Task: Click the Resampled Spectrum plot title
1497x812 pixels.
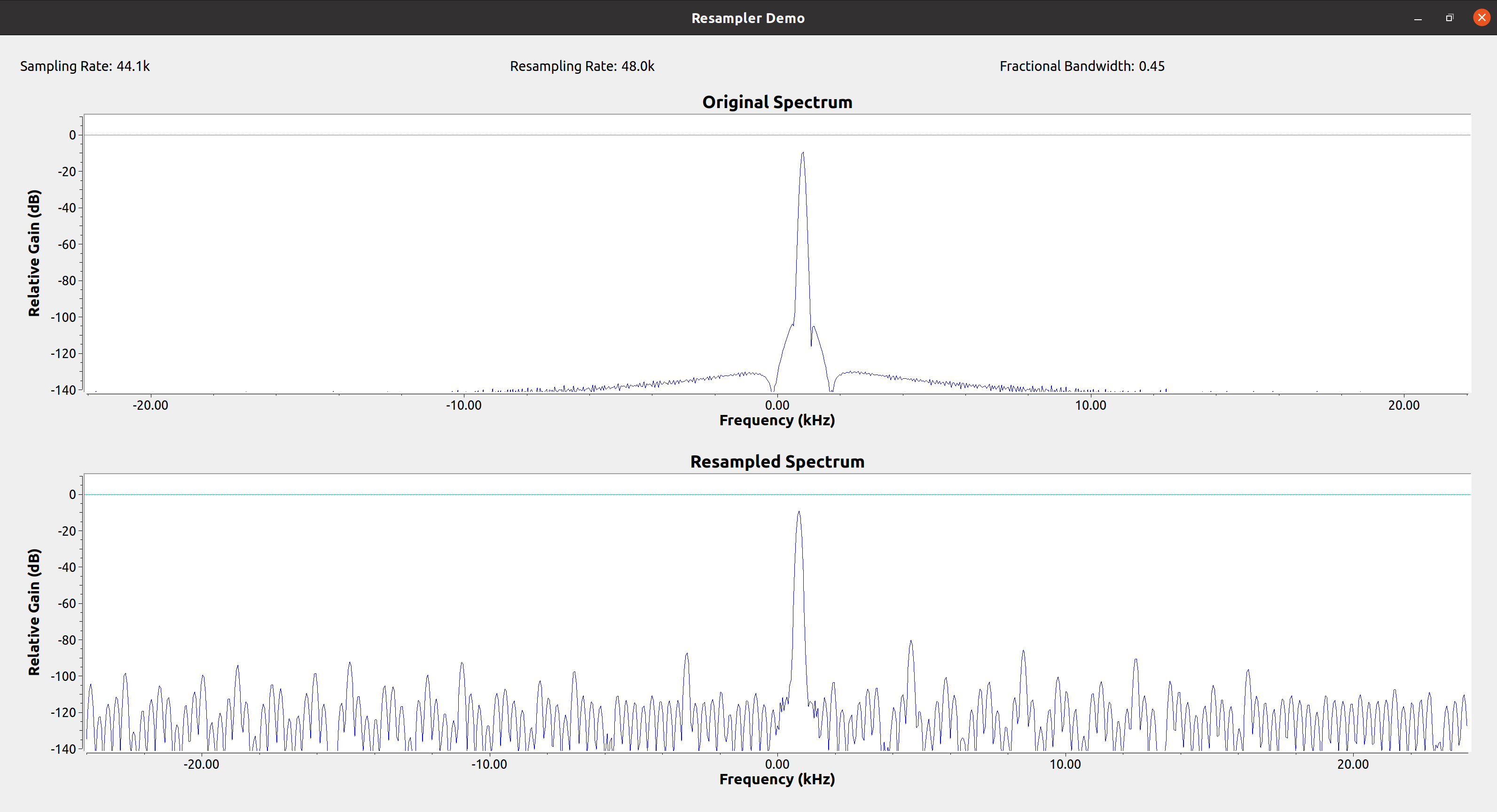Action: tap(777, 462)
